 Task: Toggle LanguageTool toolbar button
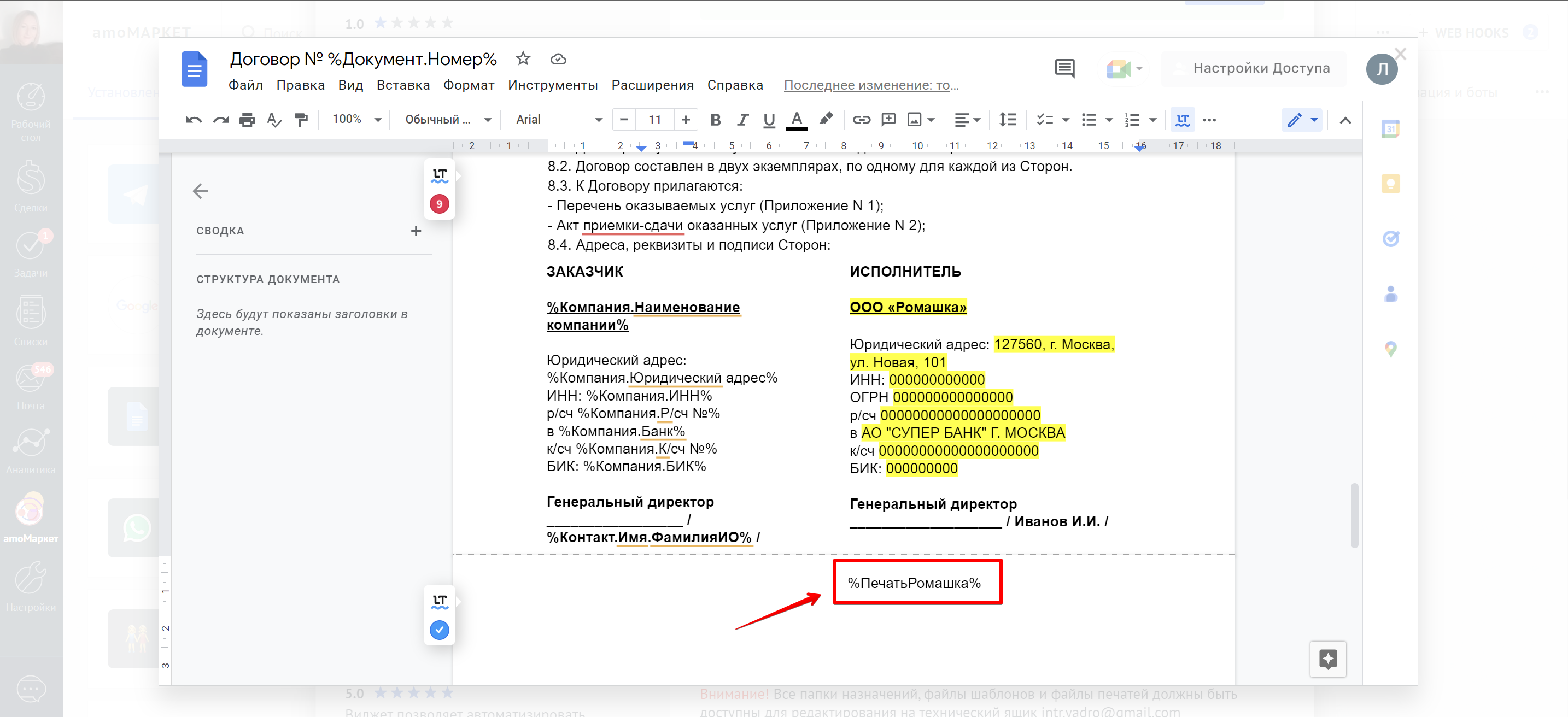1182,120
